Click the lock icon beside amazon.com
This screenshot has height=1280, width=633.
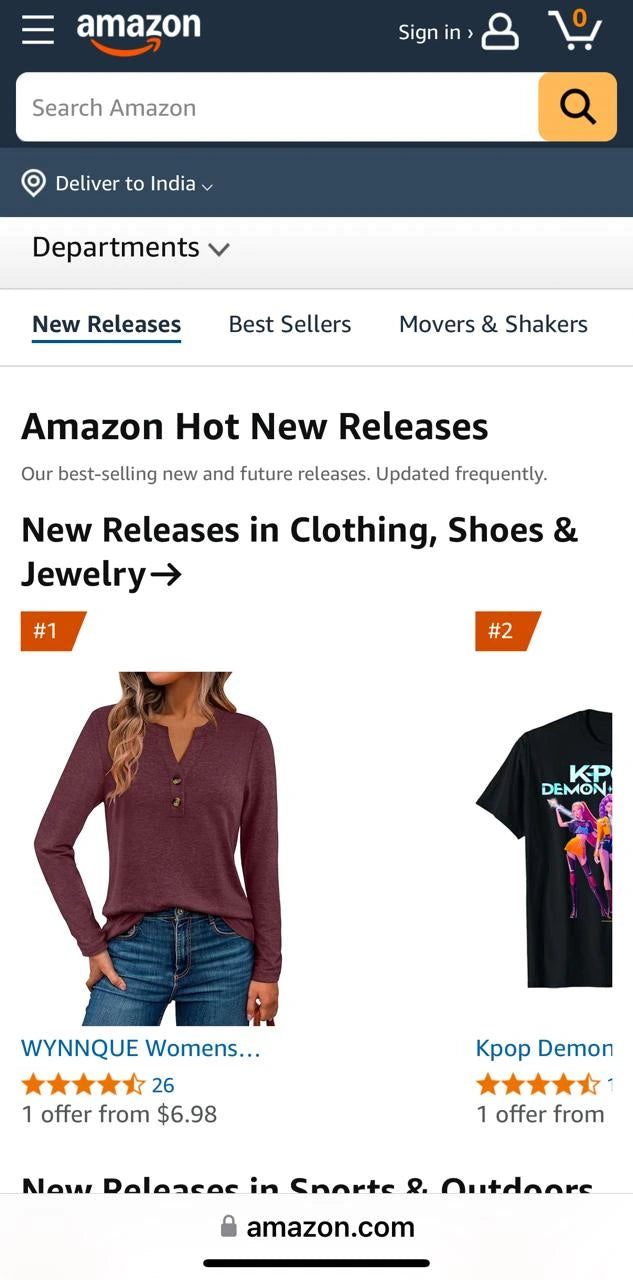point(229,1226)
